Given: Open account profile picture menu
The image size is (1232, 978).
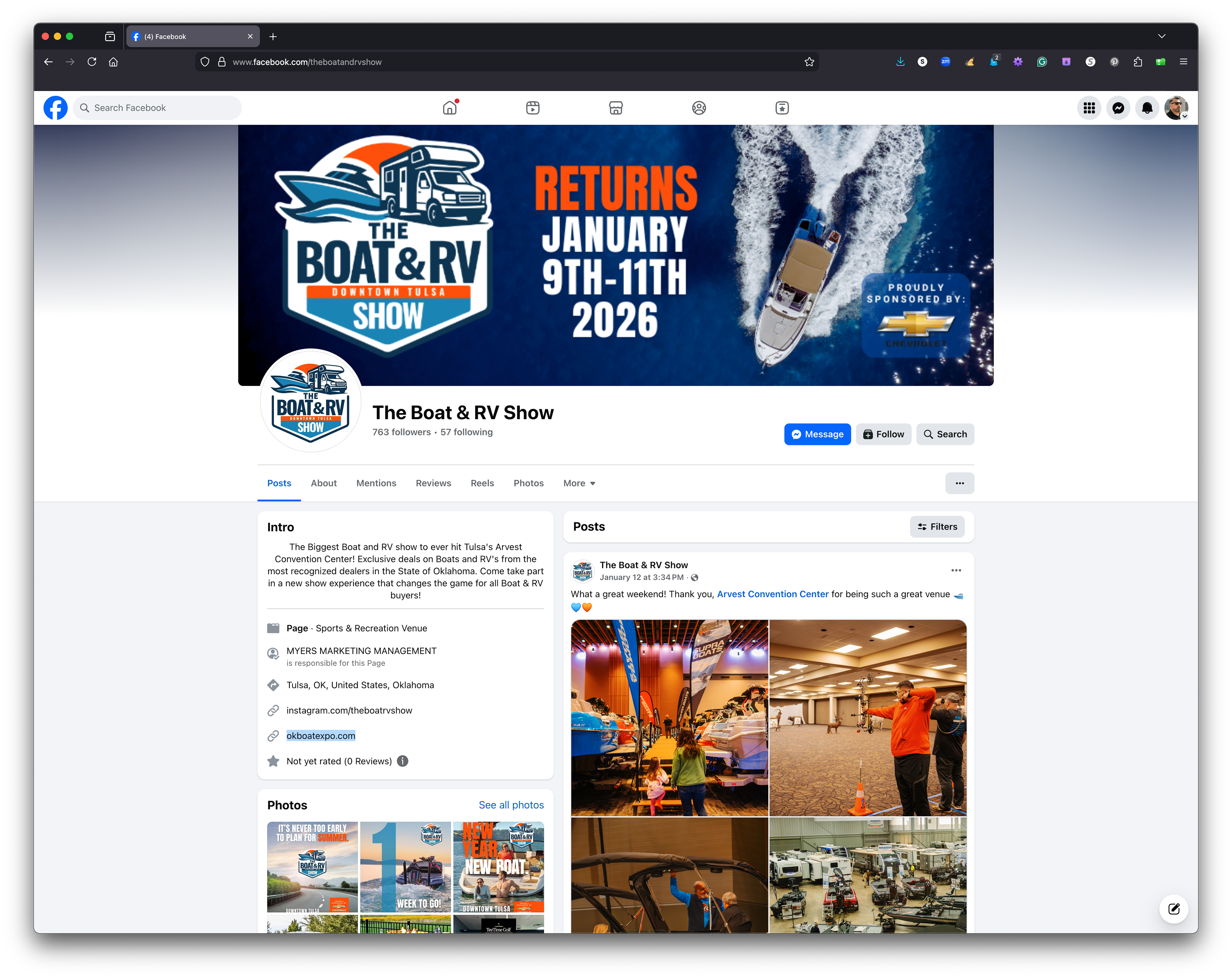Looking at the screenshot, I should pyautogui.click(x=1176, y=108).
